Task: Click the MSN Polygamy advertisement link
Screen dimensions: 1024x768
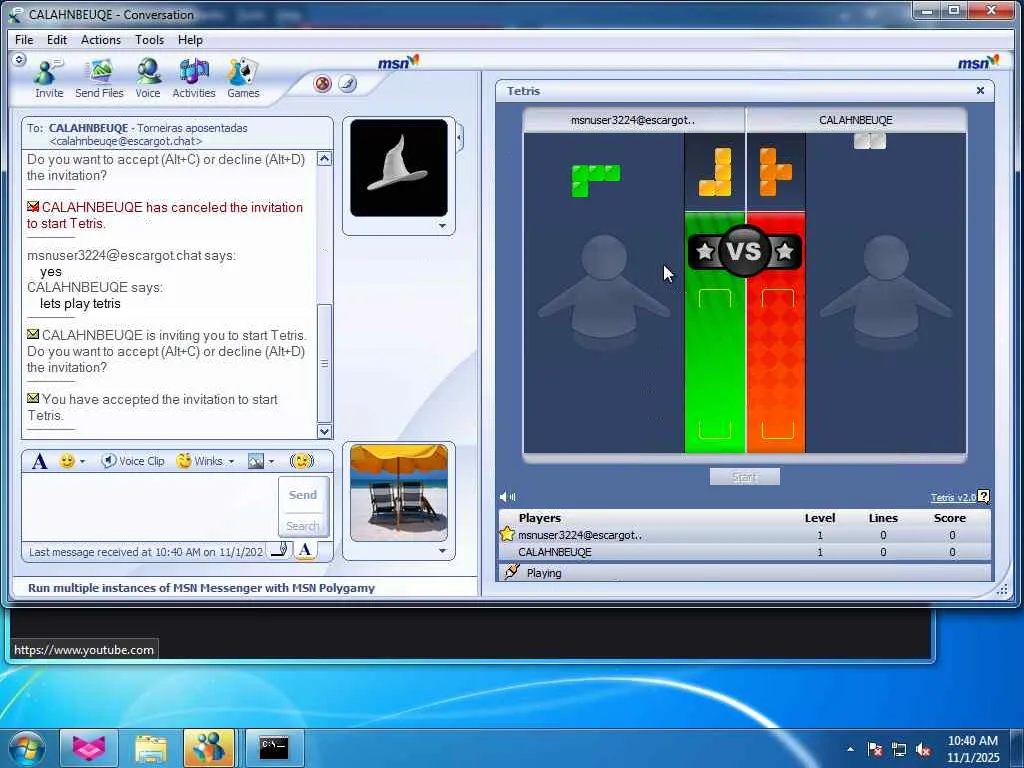Action: pos(201,588)
